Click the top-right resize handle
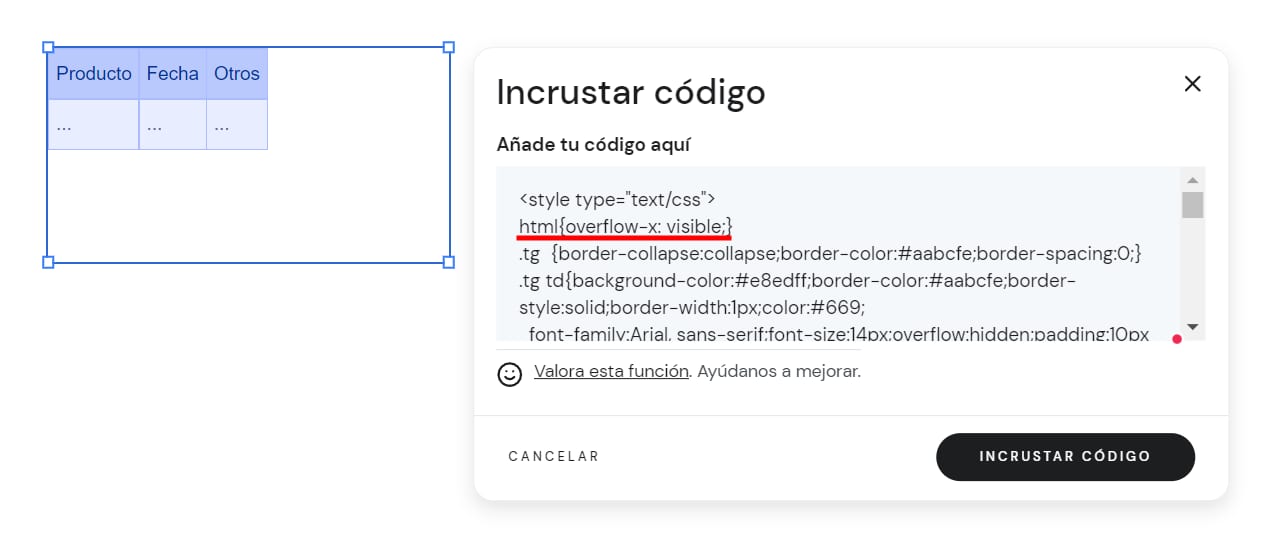The width and height of the screenshot is (1266, 544). pyautogui.click(x=449, y=47)
